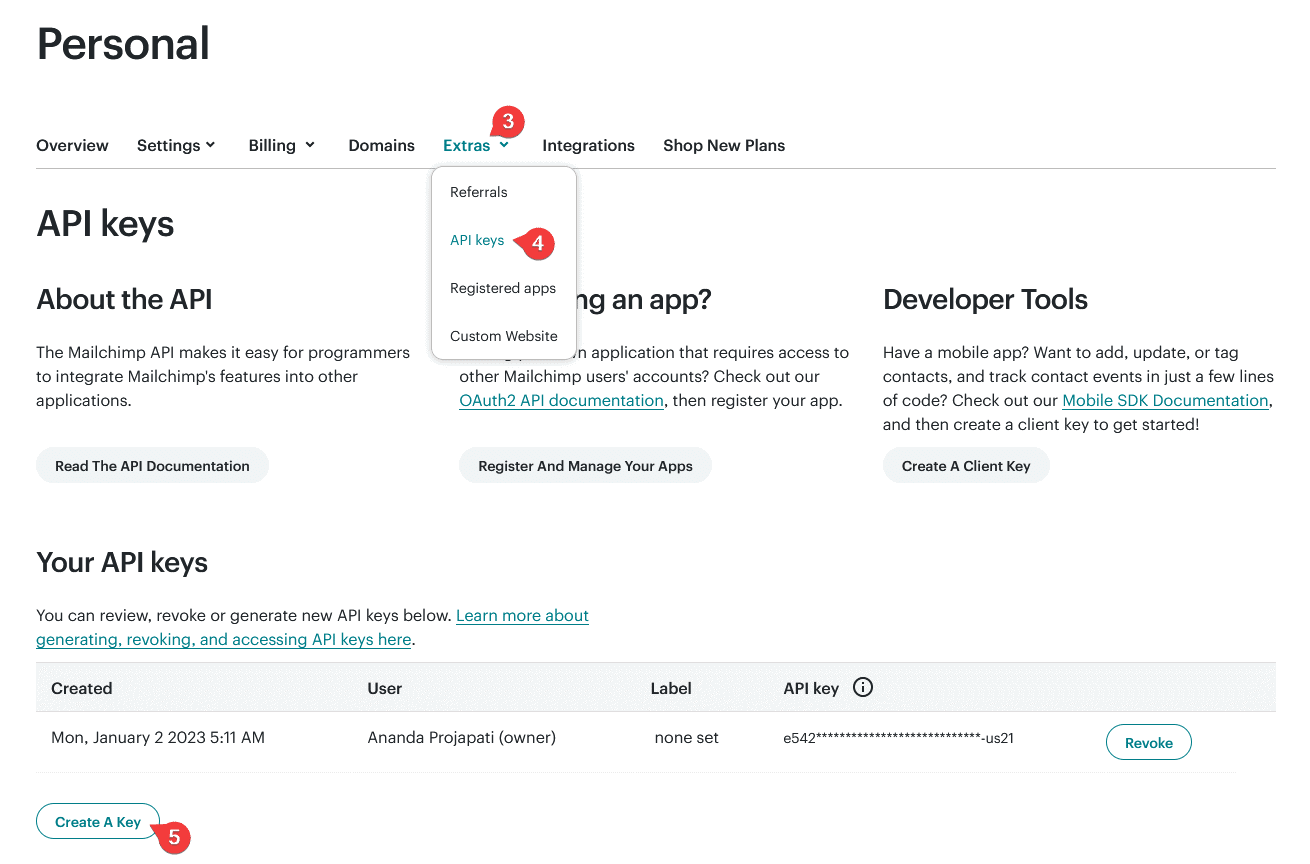Click the Learn more about API keys link
The width and height of the screenshot is (1310, 864).
click(x=522, y=615)
